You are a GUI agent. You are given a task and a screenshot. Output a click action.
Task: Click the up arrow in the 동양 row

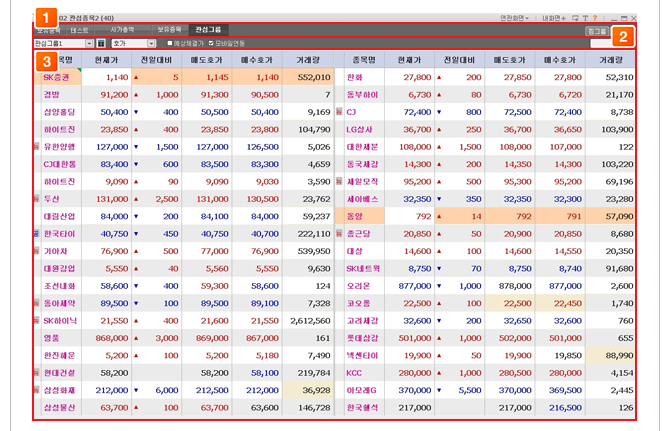click(x=439, y=217)
